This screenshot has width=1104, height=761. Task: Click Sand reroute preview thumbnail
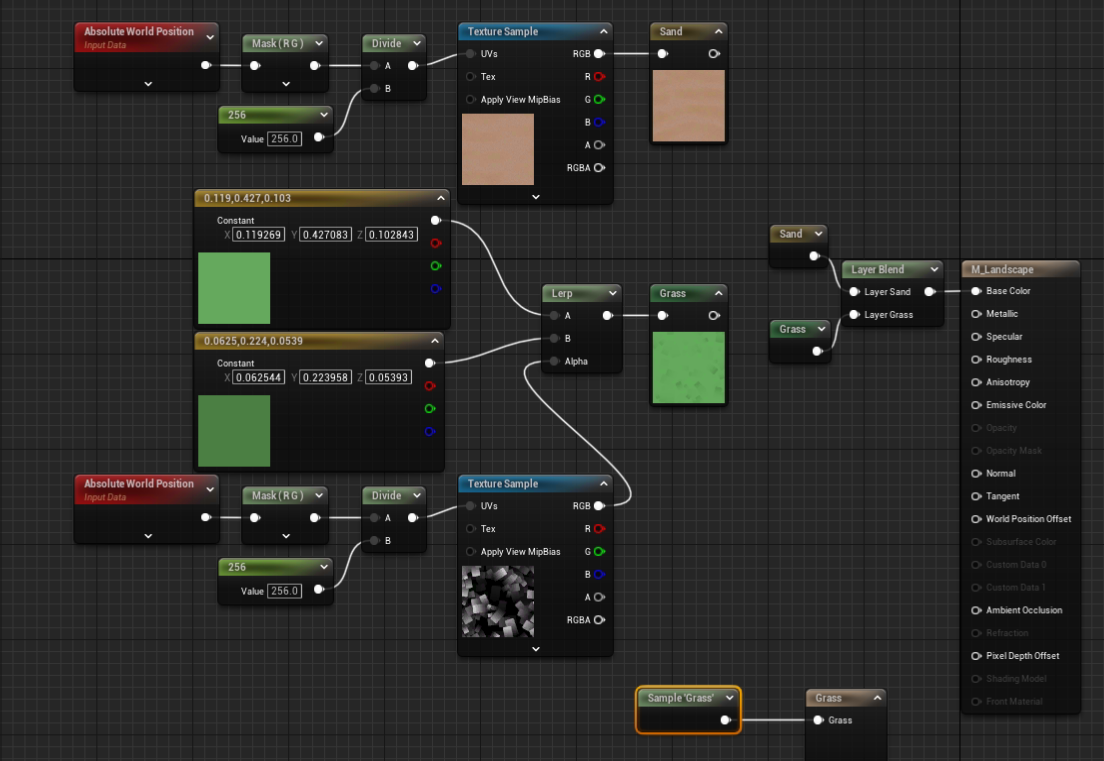tap(689, 106)
